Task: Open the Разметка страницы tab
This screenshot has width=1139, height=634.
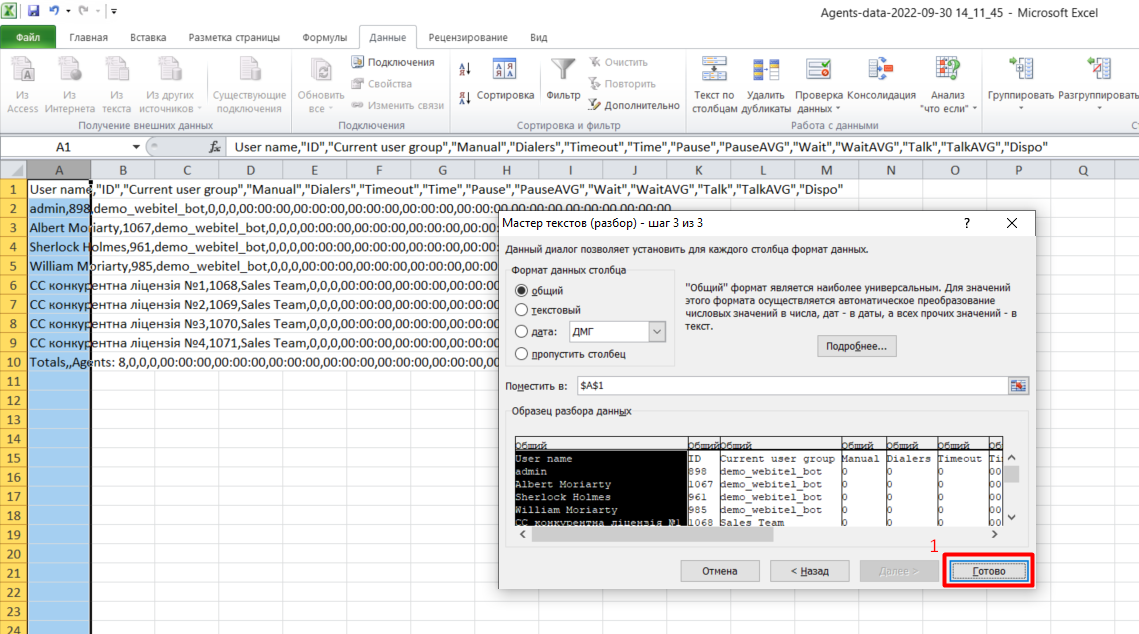Action: [234, 37]
